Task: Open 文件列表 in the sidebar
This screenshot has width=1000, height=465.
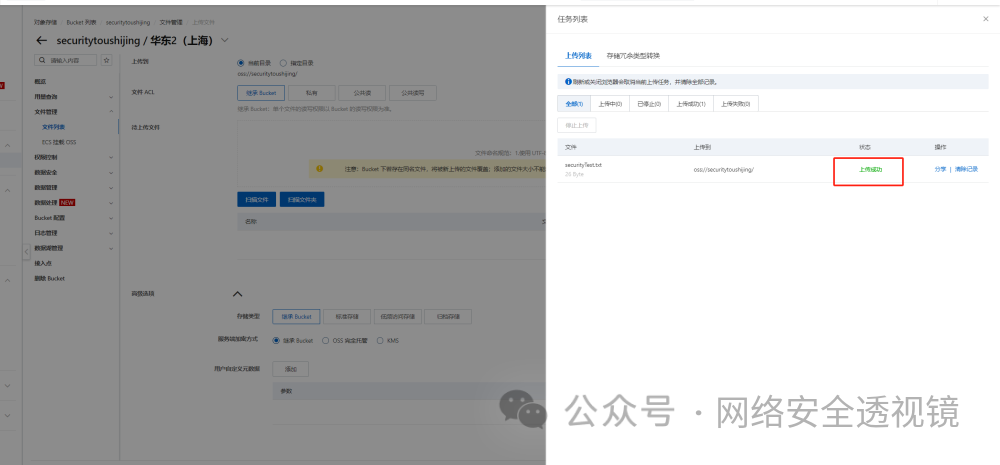Action: (x=54, y=127)
